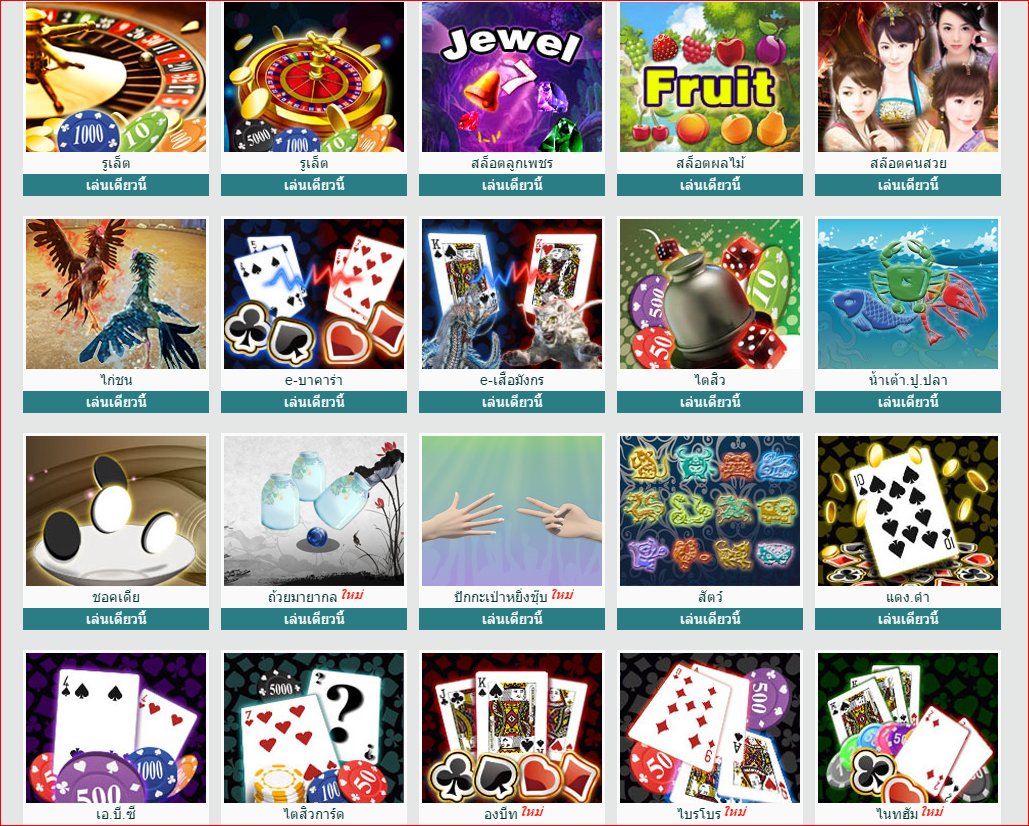Open the question mark card game image
This screenshot has height=826, width=1029.
pos(314,728)
